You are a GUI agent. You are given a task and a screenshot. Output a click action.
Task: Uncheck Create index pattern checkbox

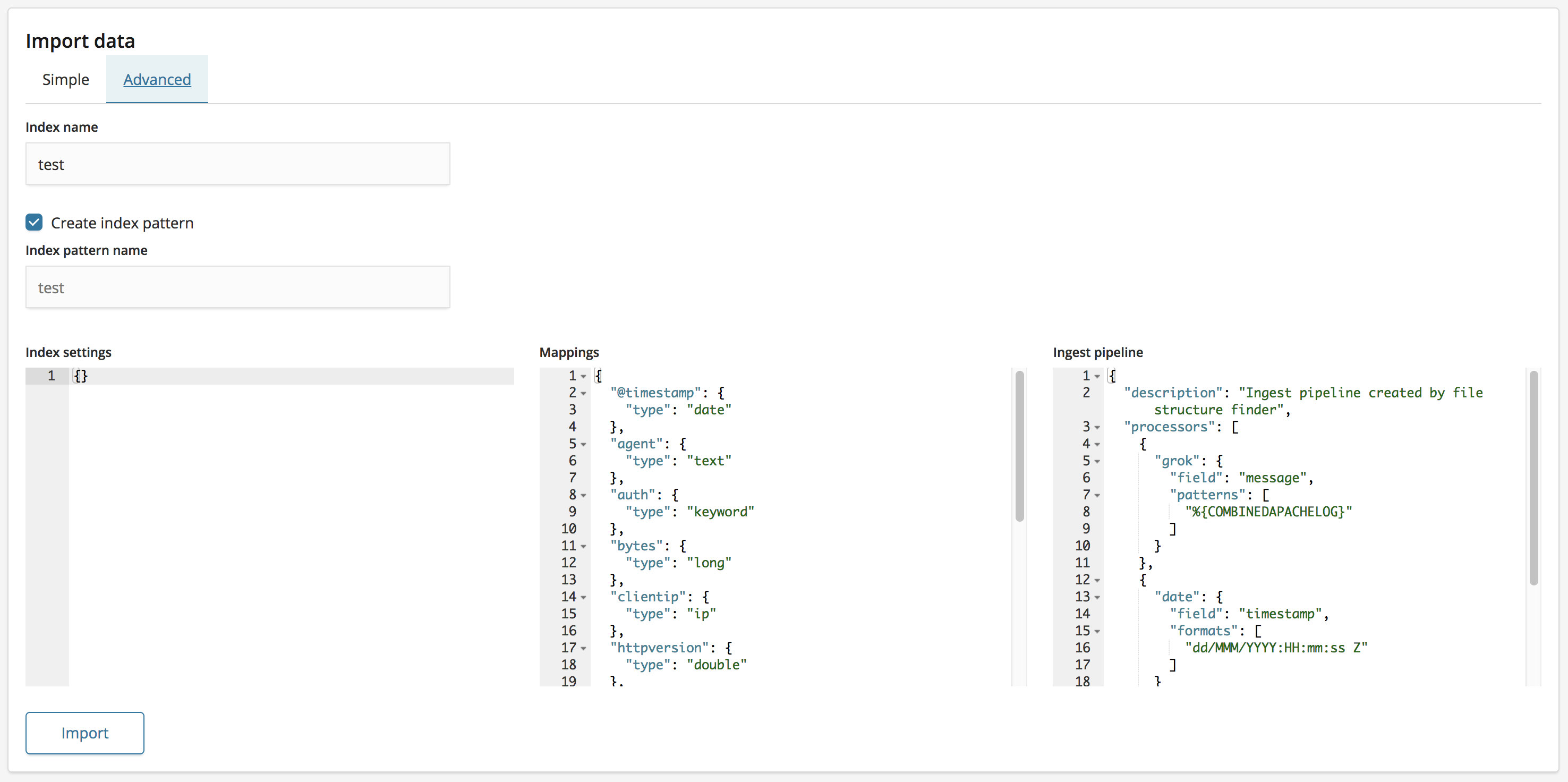click(x=34, y=223)
